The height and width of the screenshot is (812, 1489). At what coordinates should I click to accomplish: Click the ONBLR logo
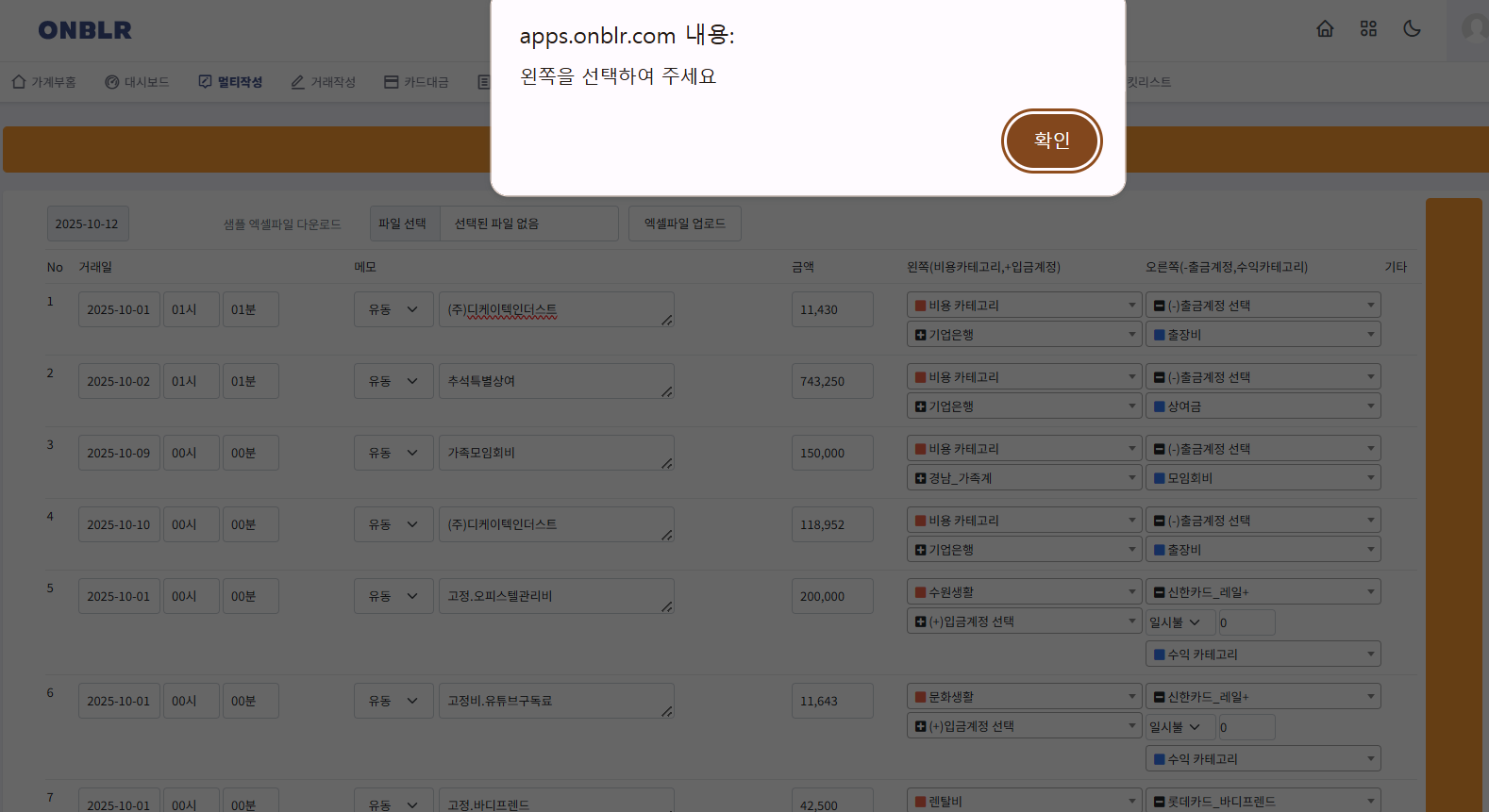(85, 30)
